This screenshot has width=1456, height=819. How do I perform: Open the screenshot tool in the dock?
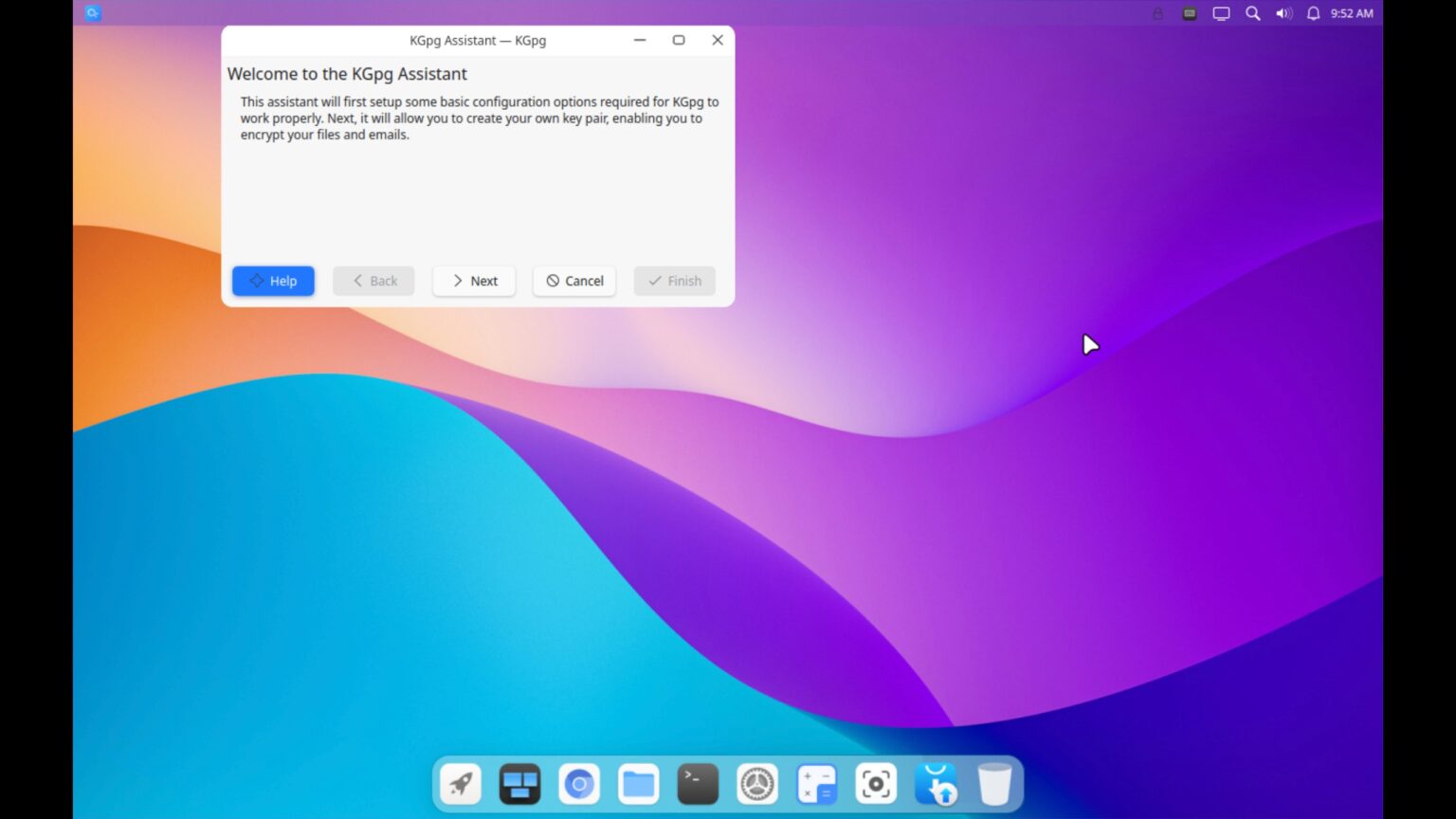[876, 783]
